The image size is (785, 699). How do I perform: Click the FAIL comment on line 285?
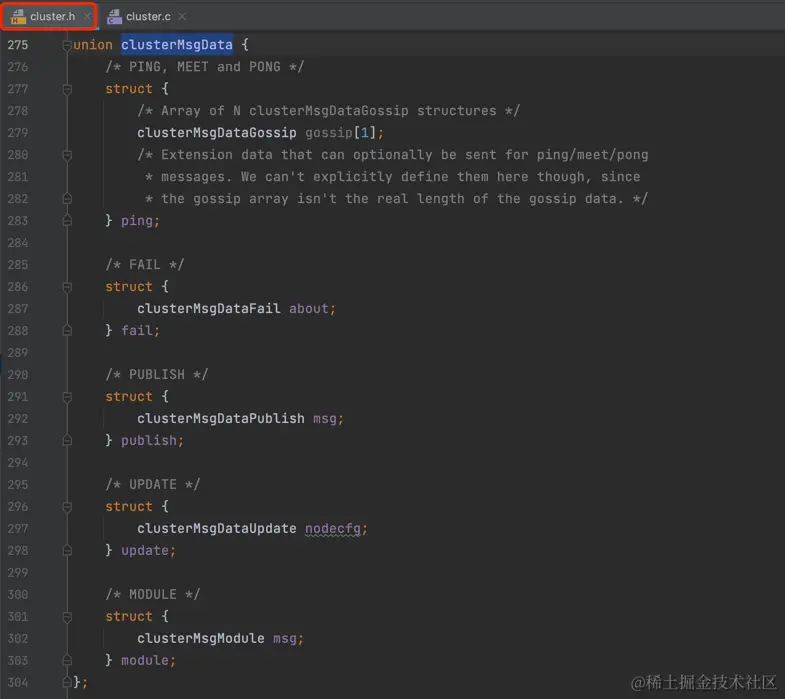tap(145, 264)
